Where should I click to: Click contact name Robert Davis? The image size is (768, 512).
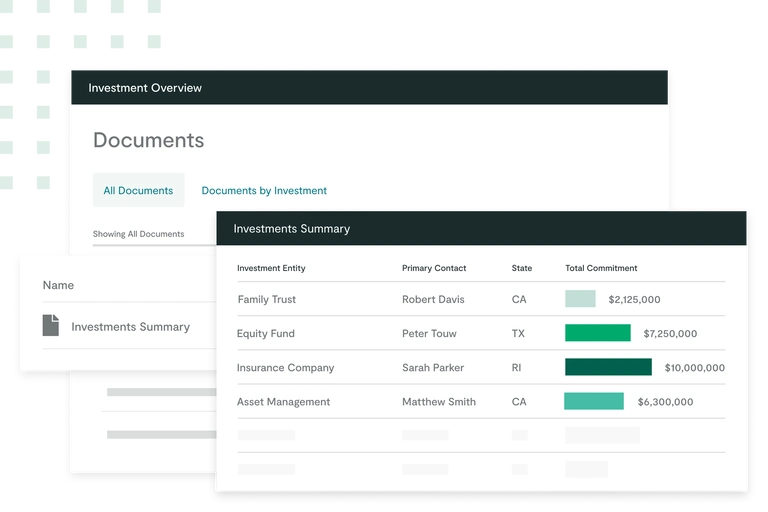pyautogui.click(x=433, y=299)
